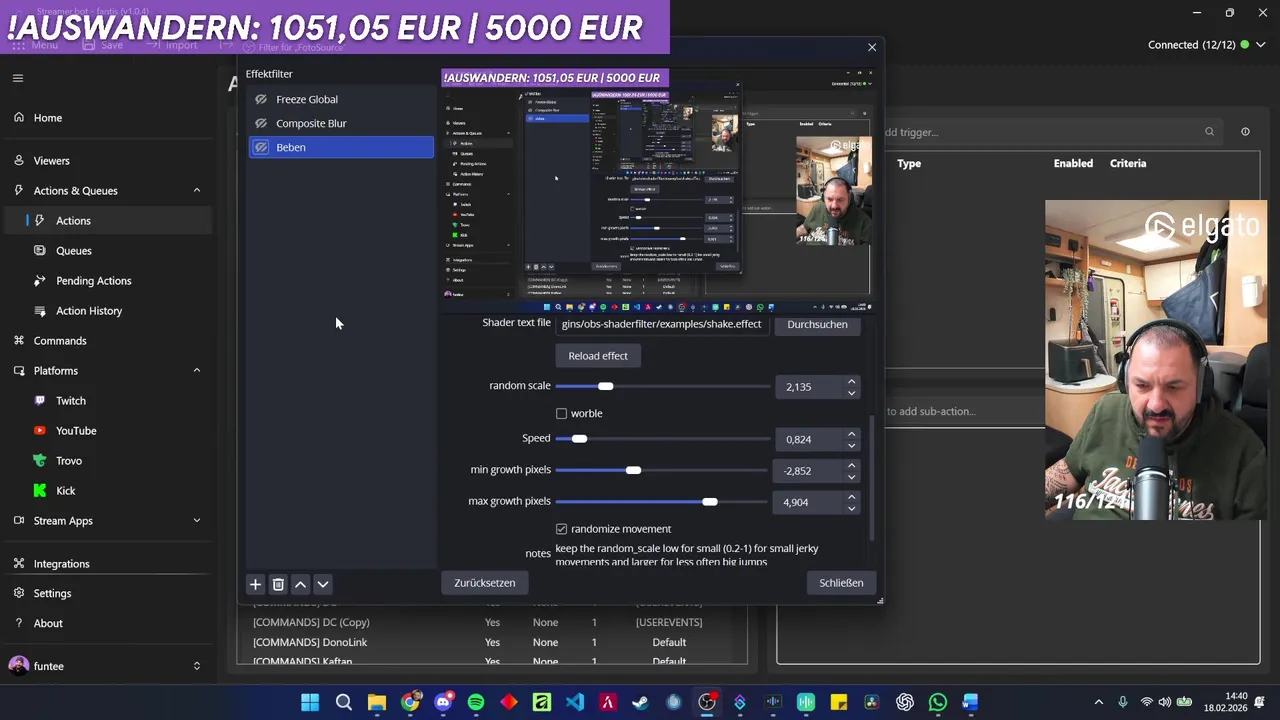Viewport: 1280px width, 720px height.
Task: Decrease max growth pixels with down stepper
Action: [x=851, y=508]
